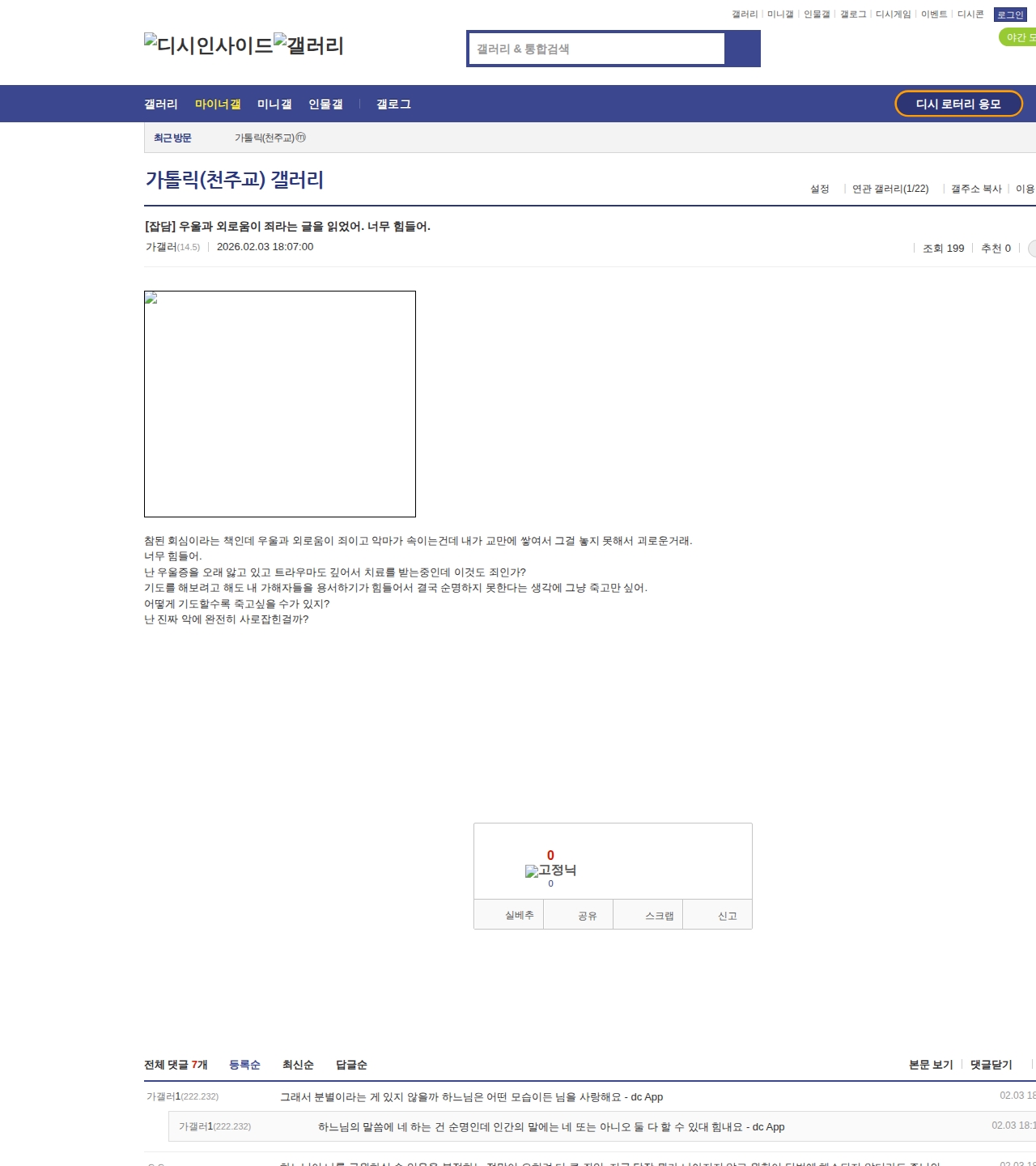1036x1166 pixels.
Task: Click the 디시인사이드 logo image
Action: pos(209,45)
